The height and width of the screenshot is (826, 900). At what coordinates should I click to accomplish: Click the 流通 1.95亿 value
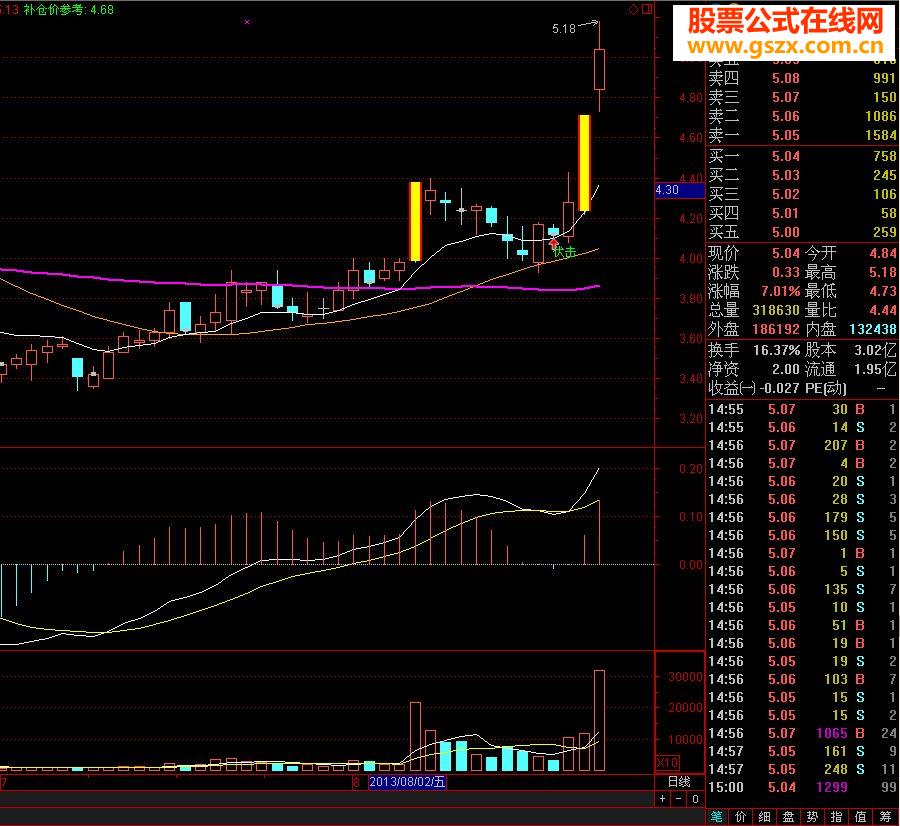coord(875,369)
